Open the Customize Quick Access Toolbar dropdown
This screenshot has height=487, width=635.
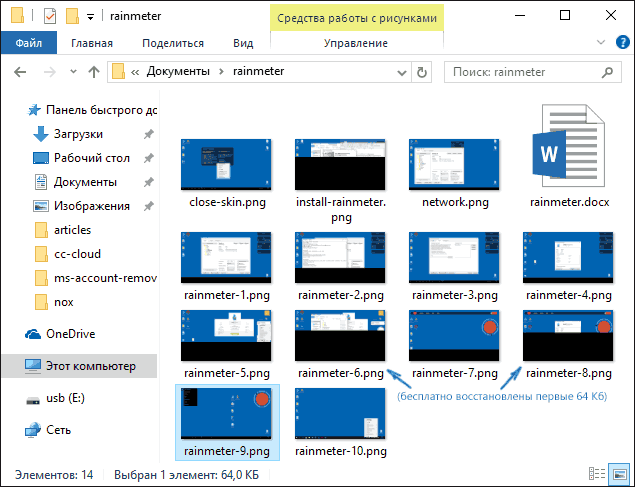coord(90,17)
